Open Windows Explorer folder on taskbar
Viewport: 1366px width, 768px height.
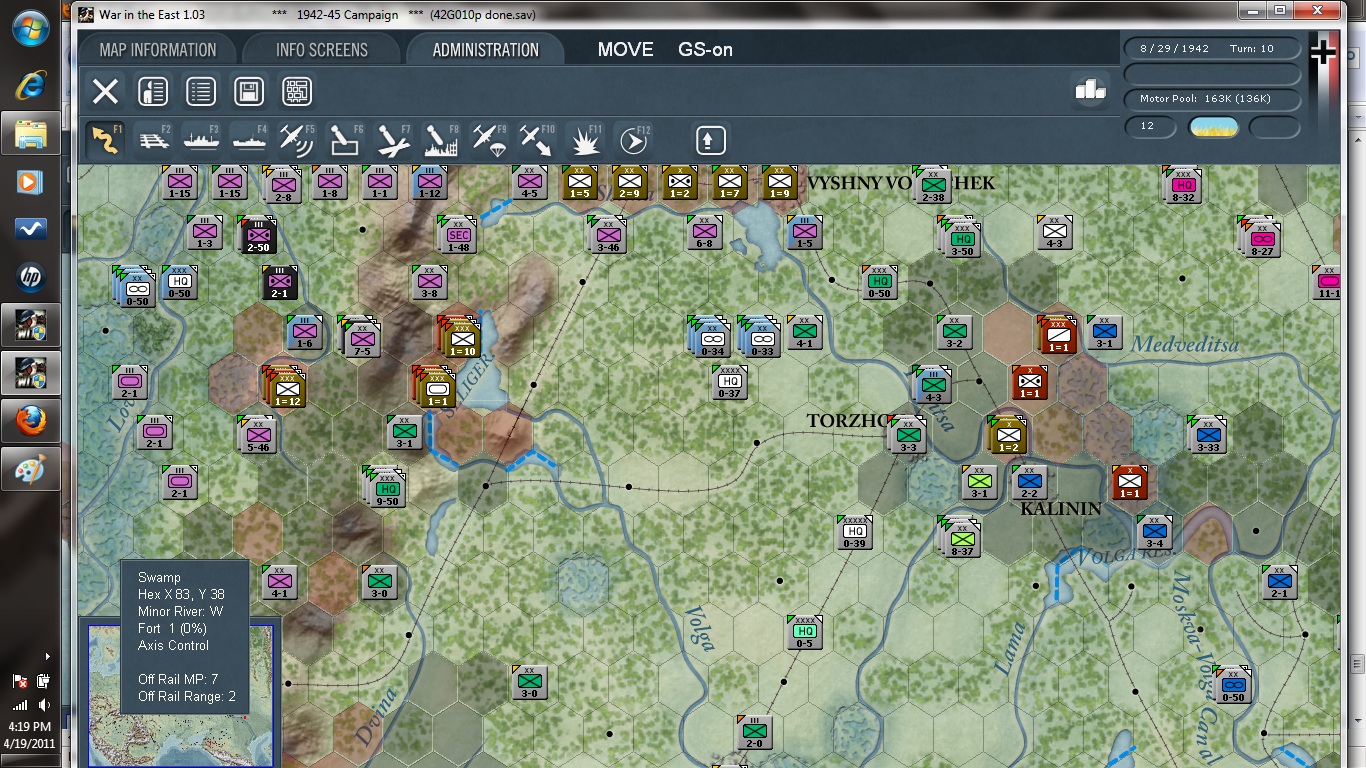tap(31, 133)
